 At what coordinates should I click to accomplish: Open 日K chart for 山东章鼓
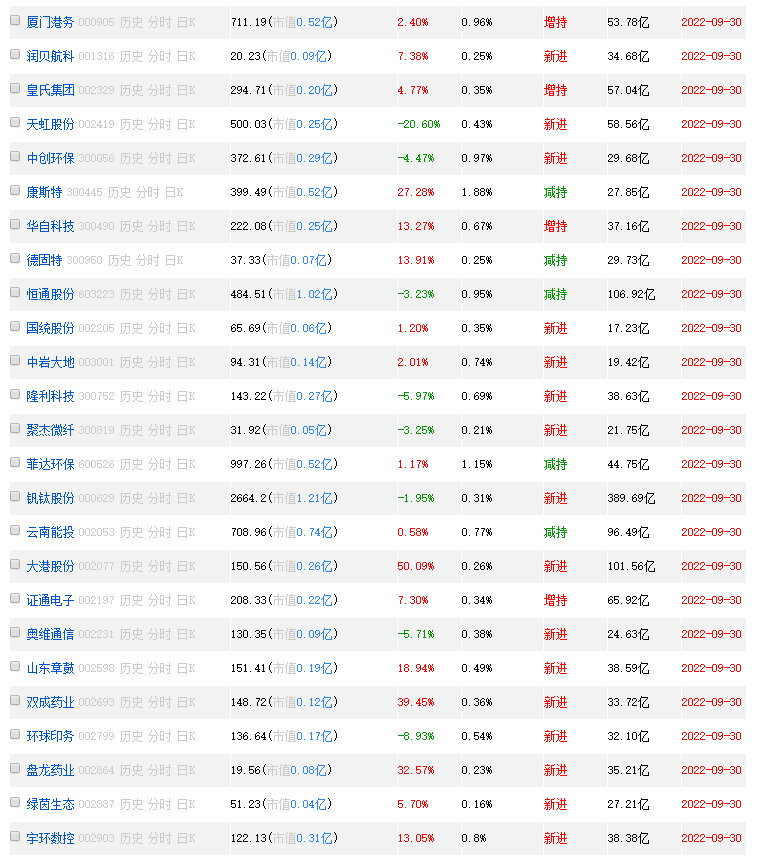[186, 669]
